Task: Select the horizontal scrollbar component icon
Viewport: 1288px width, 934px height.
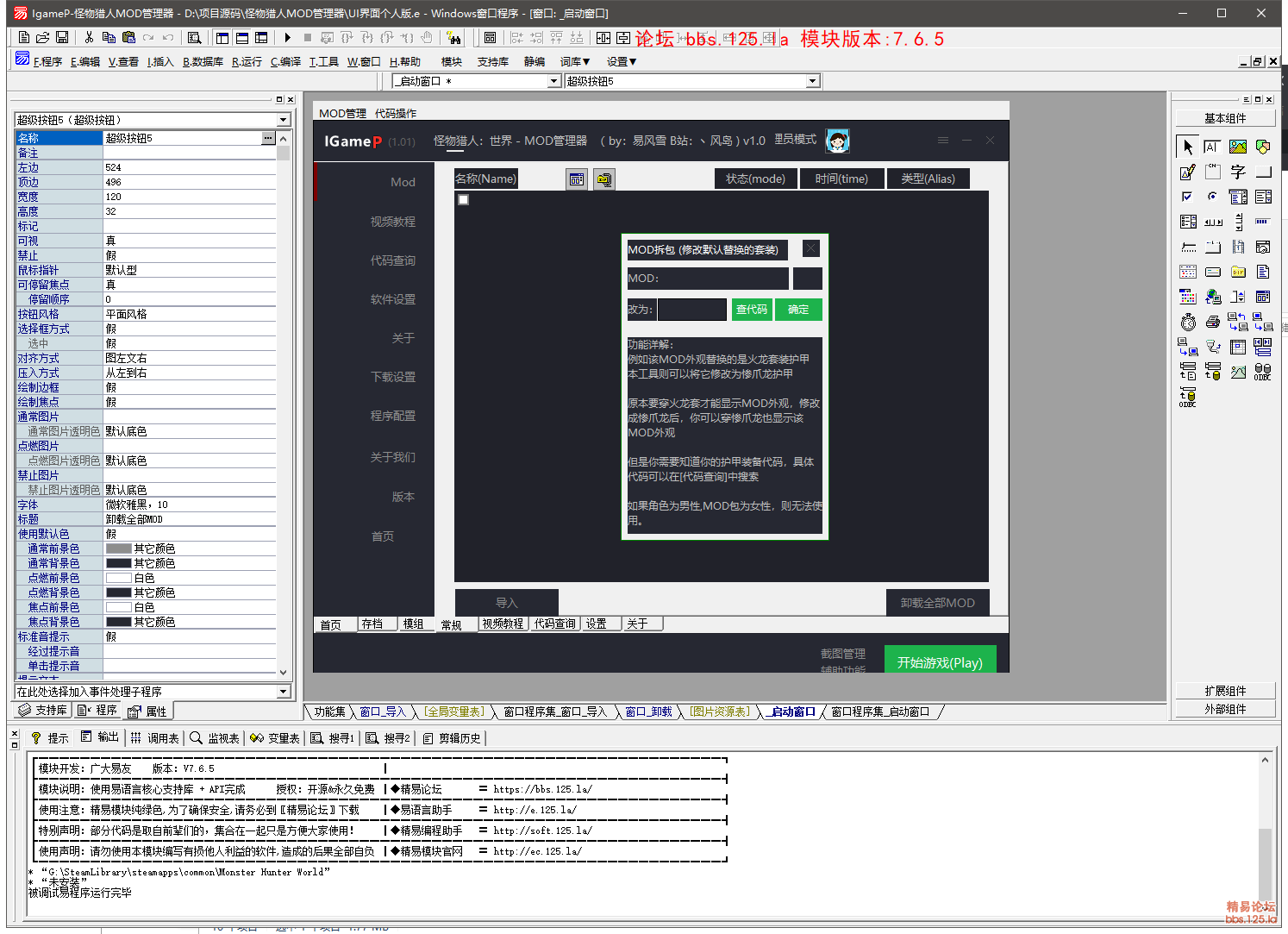Action: [x=1212, y=222]
